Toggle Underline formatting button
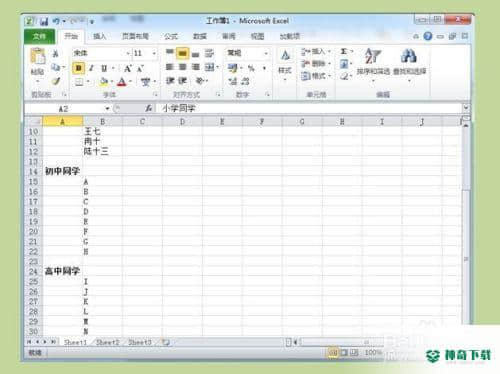Screen dimensions: 500x374 (104, 68)
